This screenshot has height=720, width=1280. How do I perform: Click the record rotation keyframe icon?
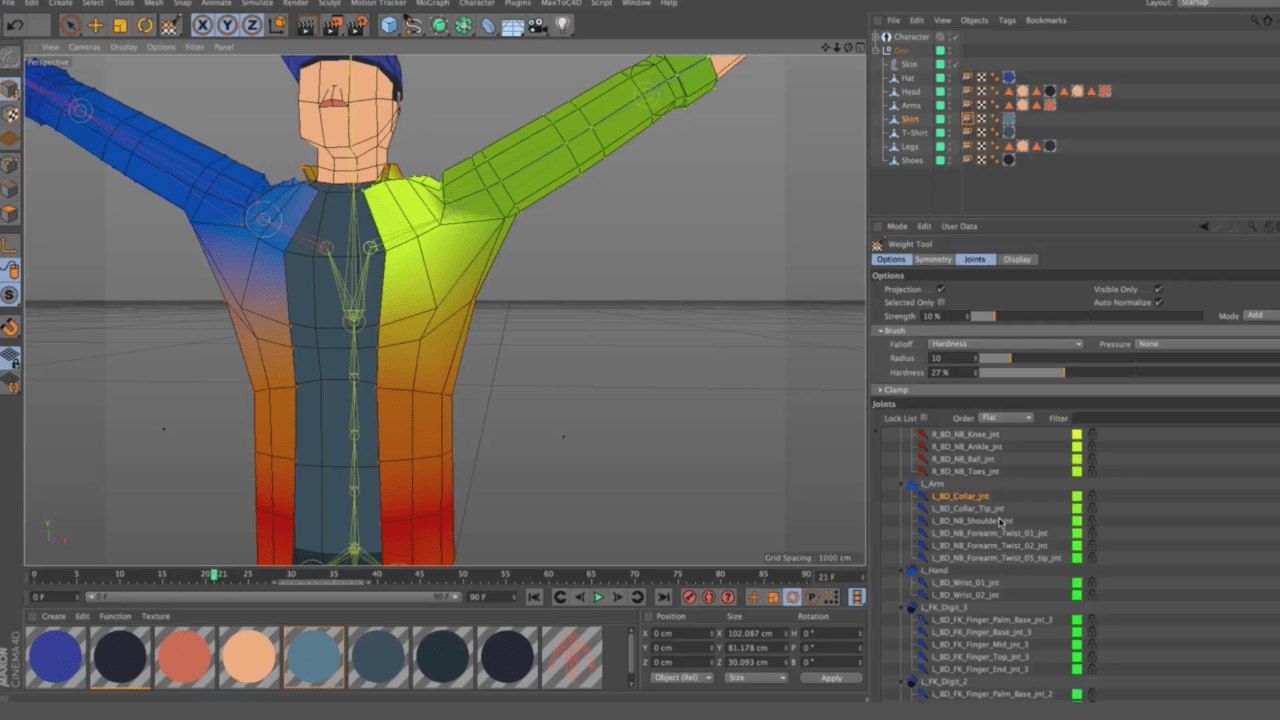click(x=793, y=597)
